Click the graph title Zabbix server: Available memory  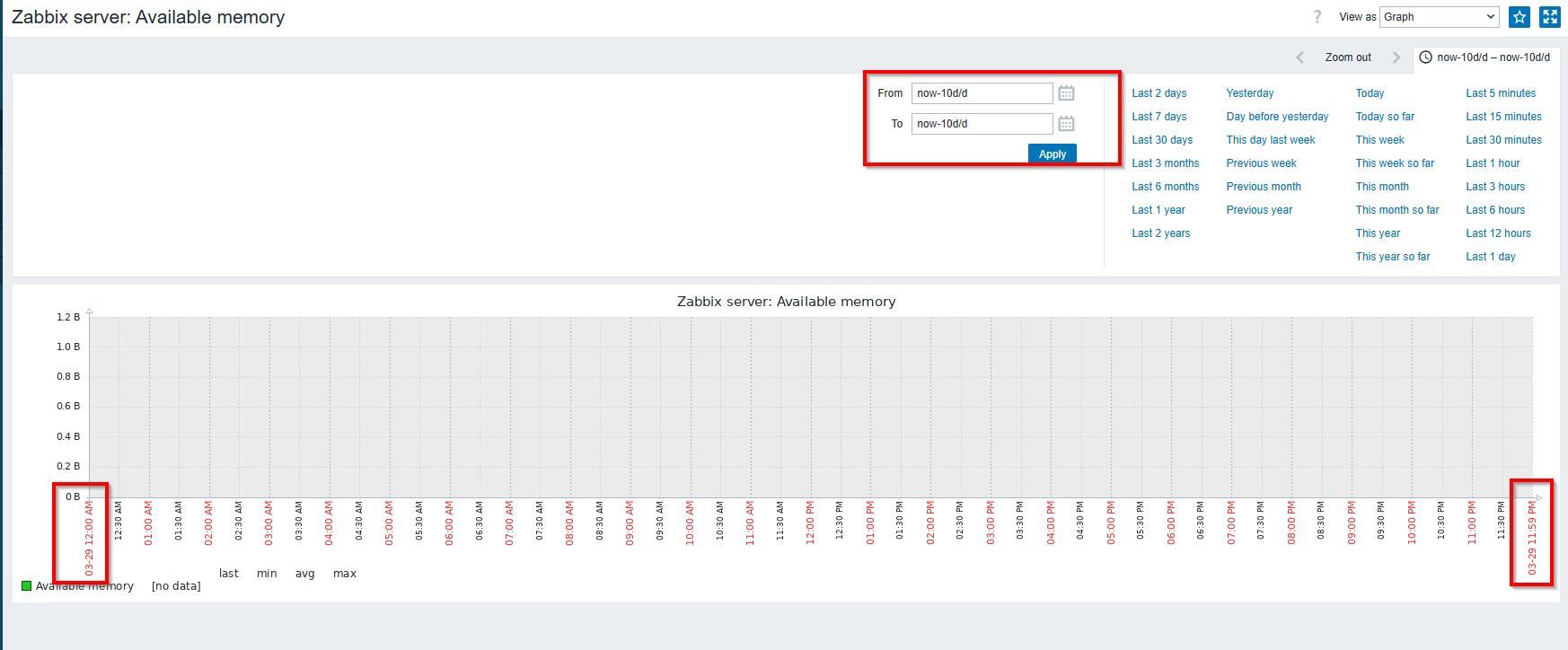(x=786, y=302)
